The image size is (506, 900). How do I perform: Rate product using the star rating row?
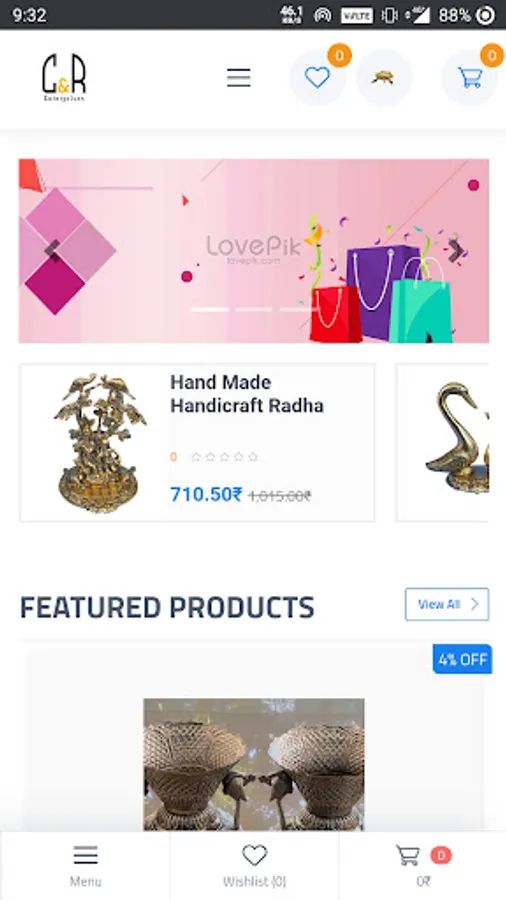coord(224,457)
